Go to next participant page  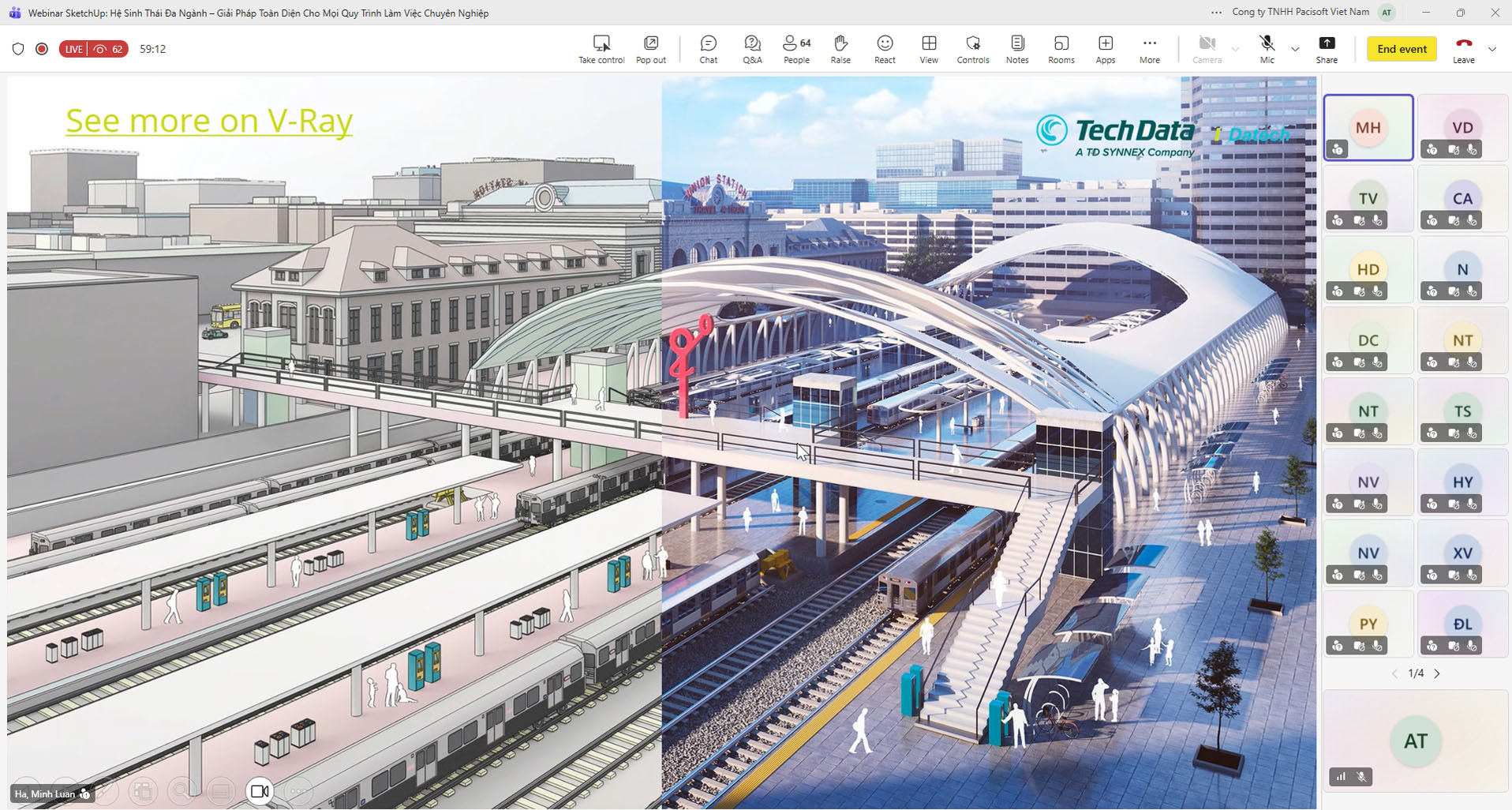tap(1437, 673)
